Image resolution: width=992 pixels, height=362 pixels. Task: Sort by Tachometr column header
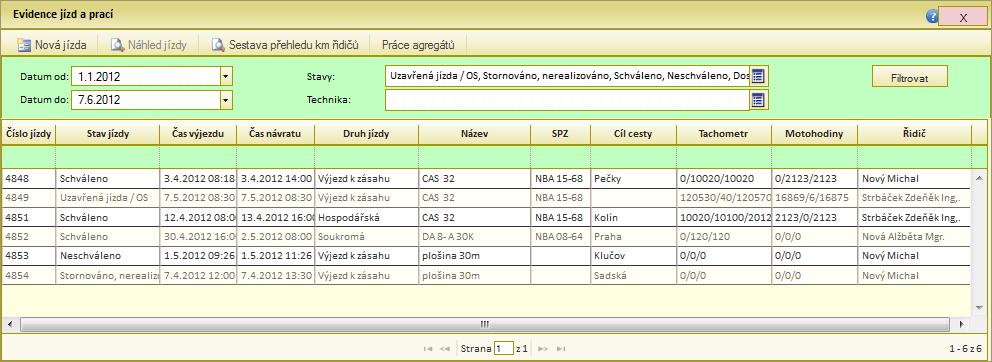(x=724, y=134)
